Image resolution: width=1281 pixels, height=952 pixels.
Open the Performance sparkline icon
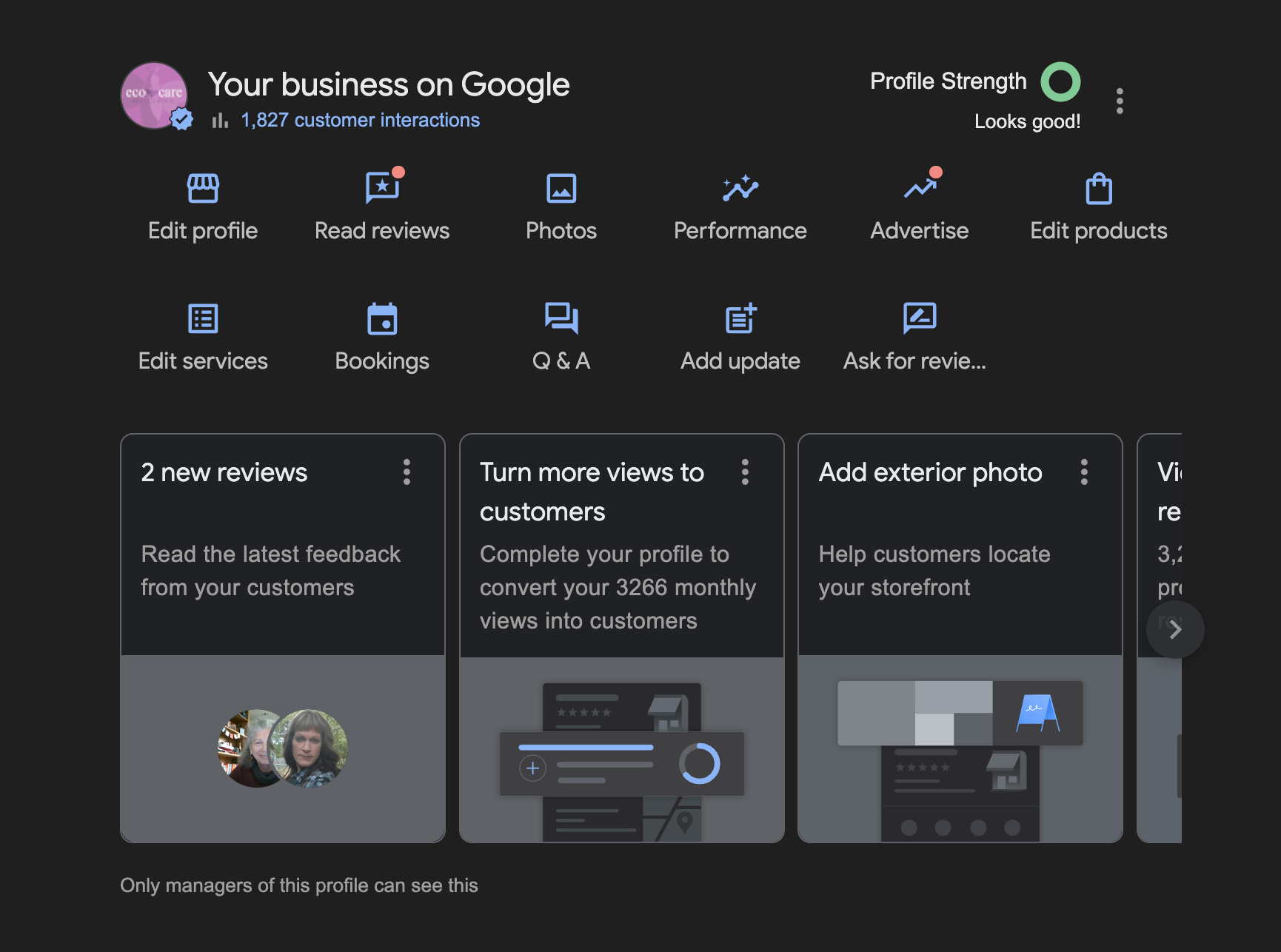coord(740,188)
